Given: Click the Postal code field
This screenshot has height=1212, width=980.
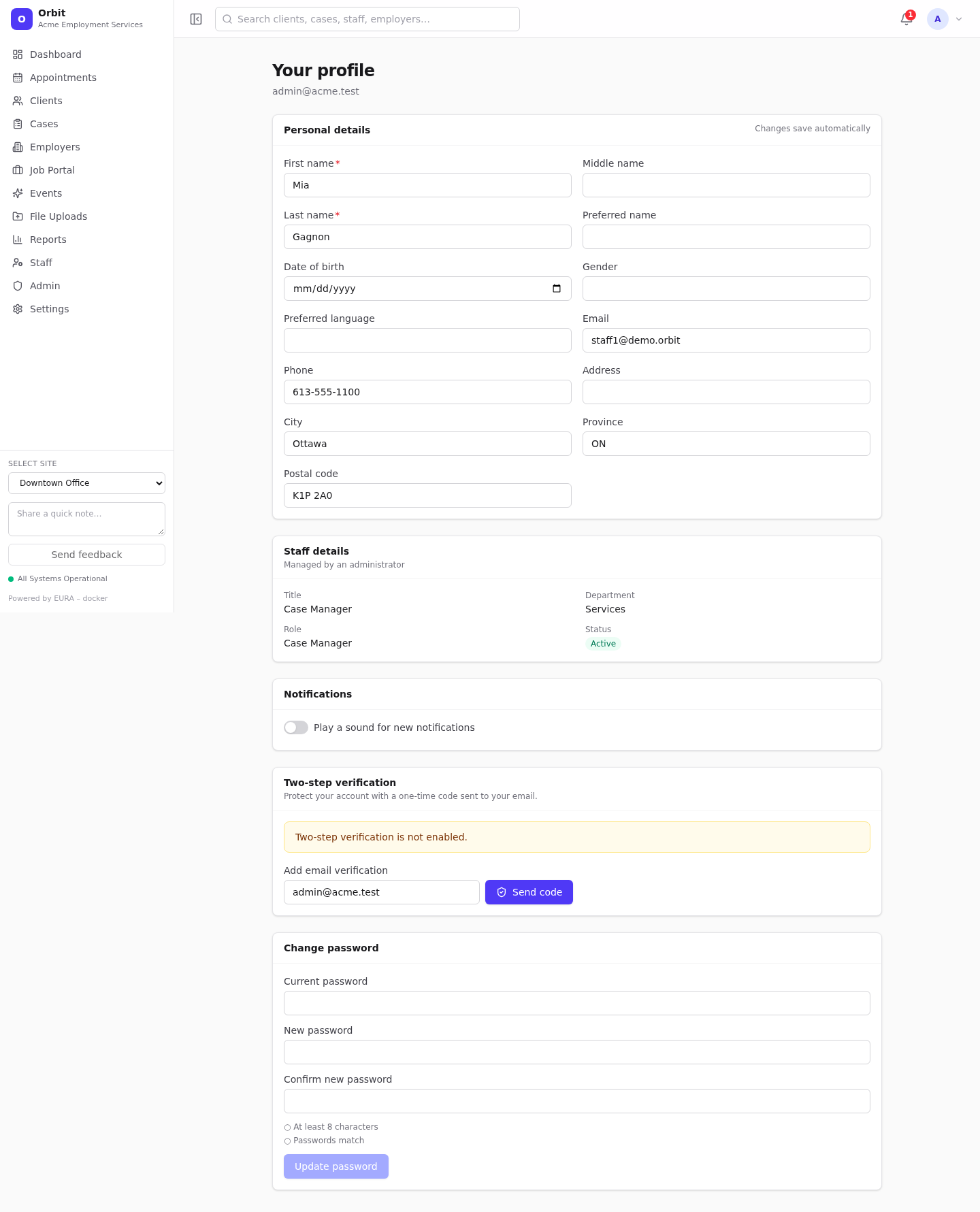Looking at the screenshot, I should point(427,495).
